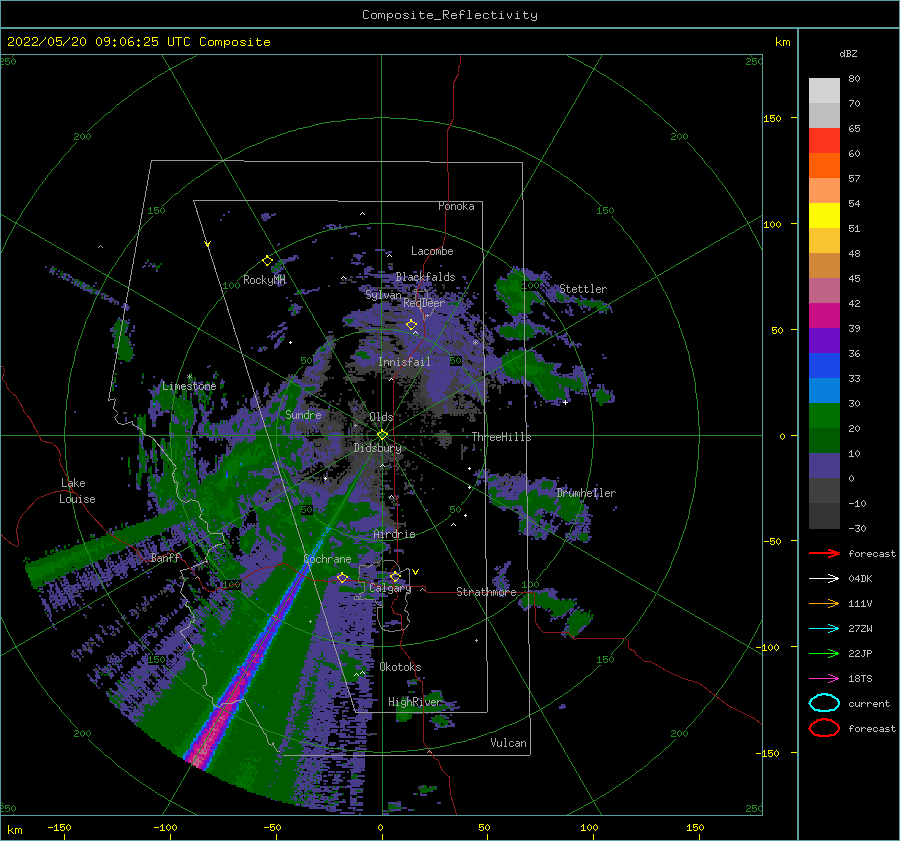The width and height of the screenshot is (900, 841).
Task: Click the yellow diamond marker inside Calgary
Action: 395,576
